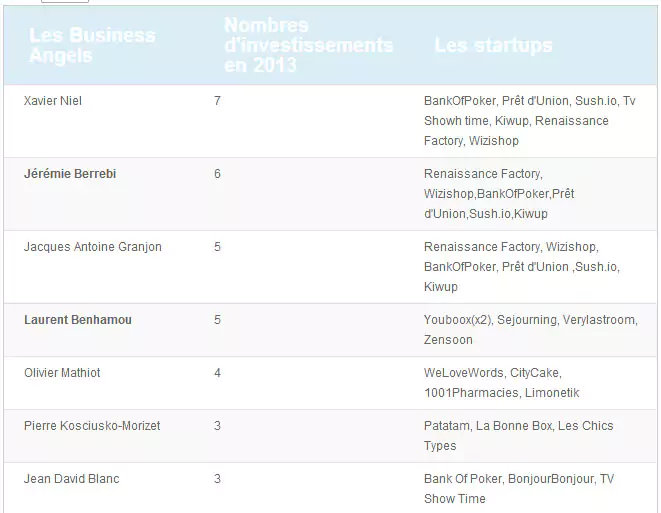Select the name Xavier Niel
The height and width of the screenshot is (513, 661).
(52, 101)
